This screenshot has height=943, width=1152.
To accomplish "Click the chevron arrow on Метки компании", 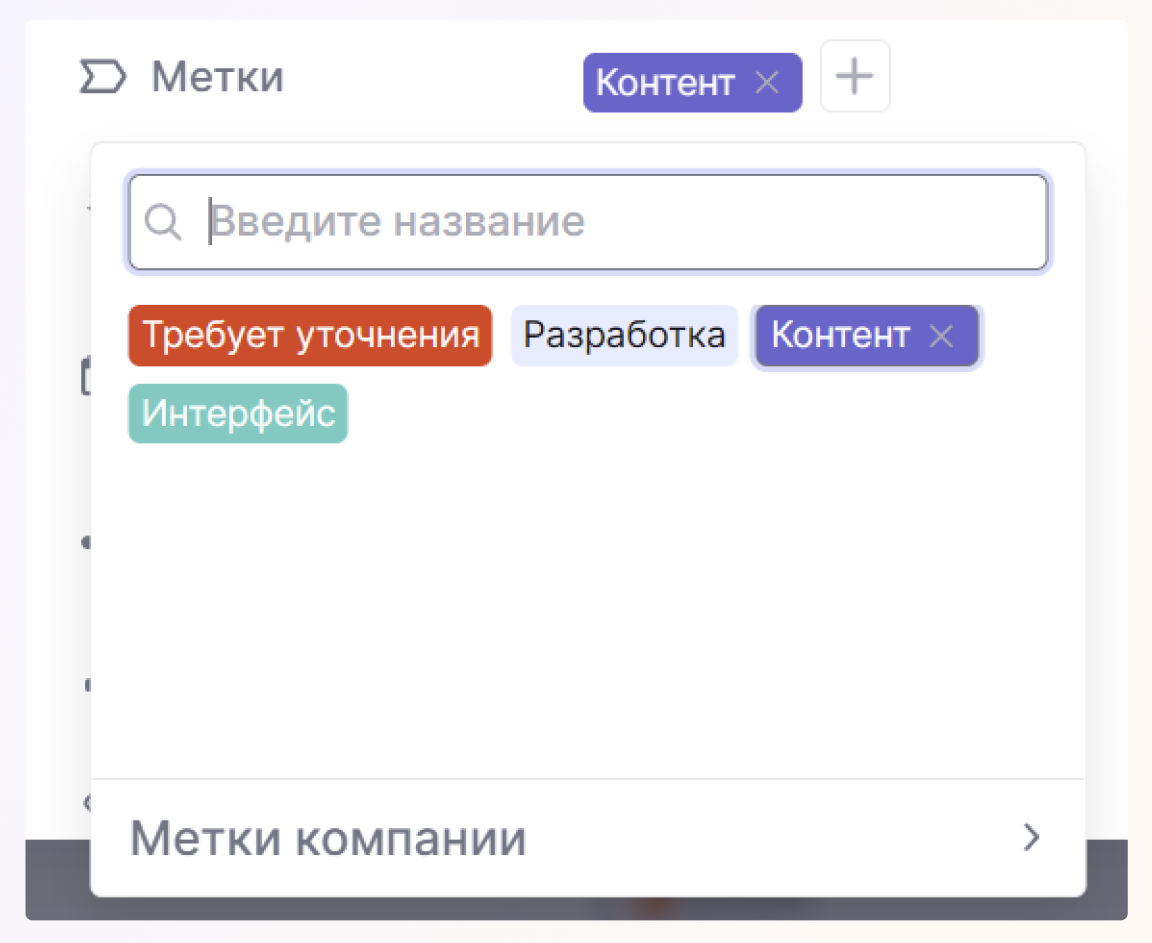I will pyautogui.click(x=1031, y=838).
